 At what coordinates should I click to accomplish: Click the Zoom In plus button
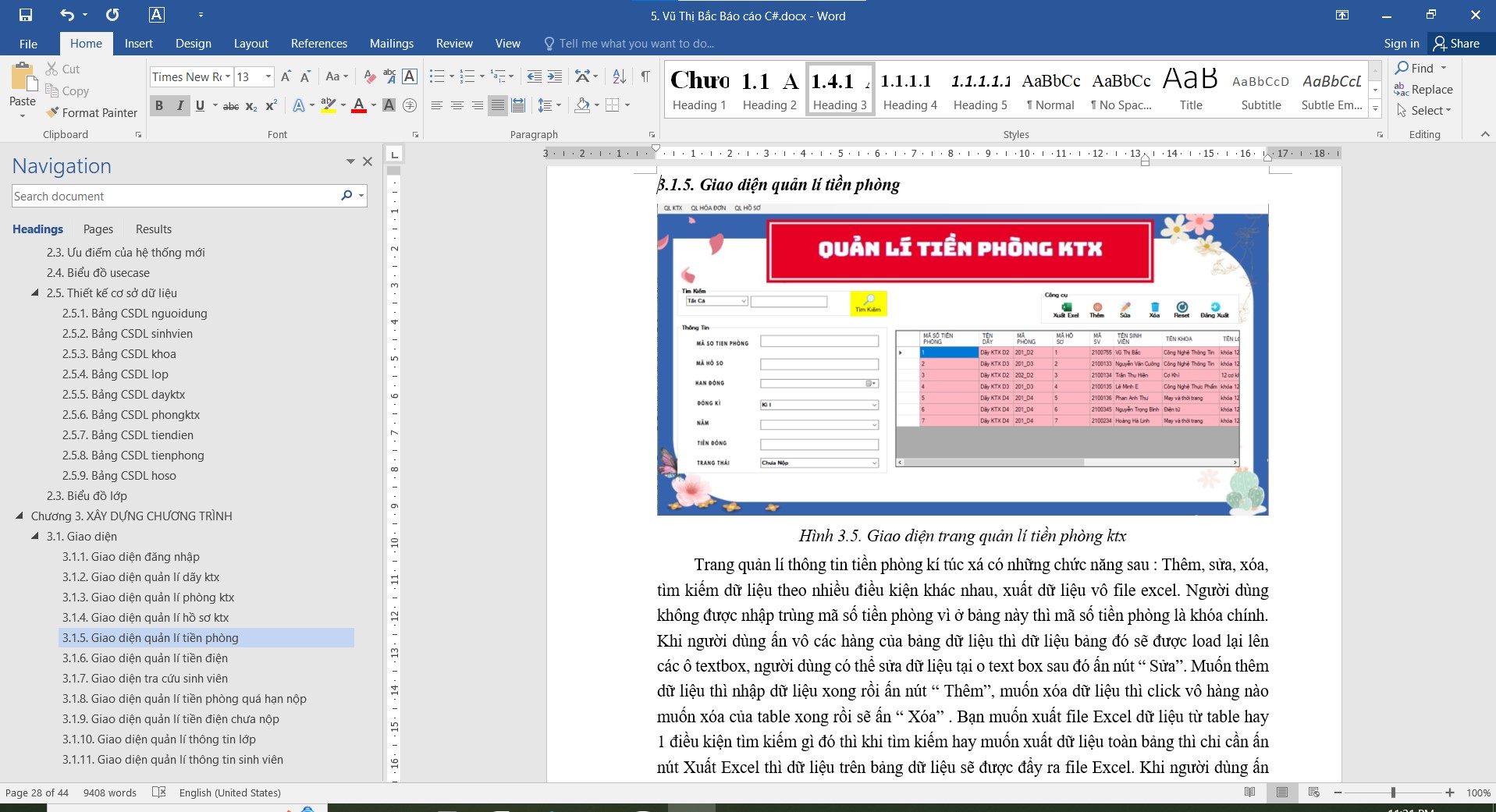coord(1450,792)
